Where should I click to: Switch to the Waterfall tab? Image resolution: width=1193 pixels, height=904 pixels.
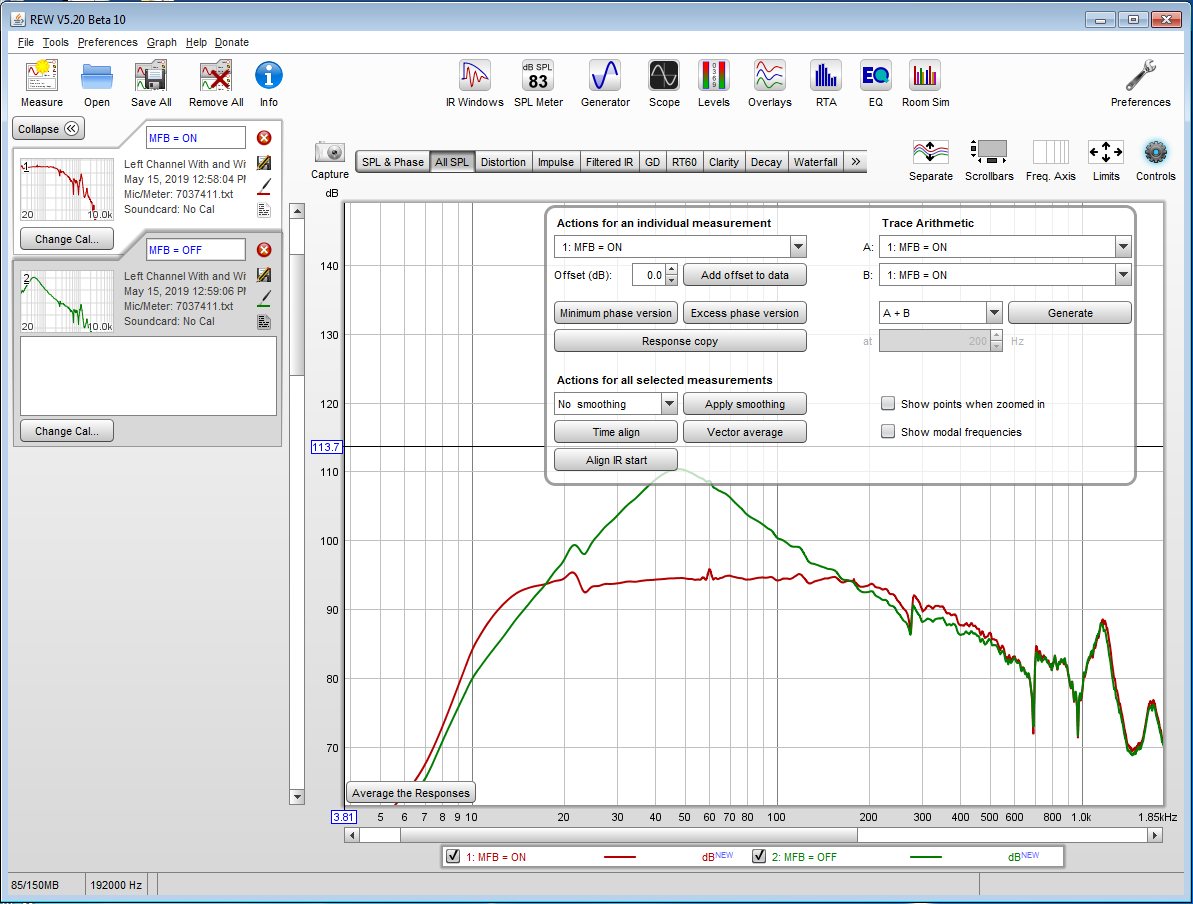coord(815,161)
